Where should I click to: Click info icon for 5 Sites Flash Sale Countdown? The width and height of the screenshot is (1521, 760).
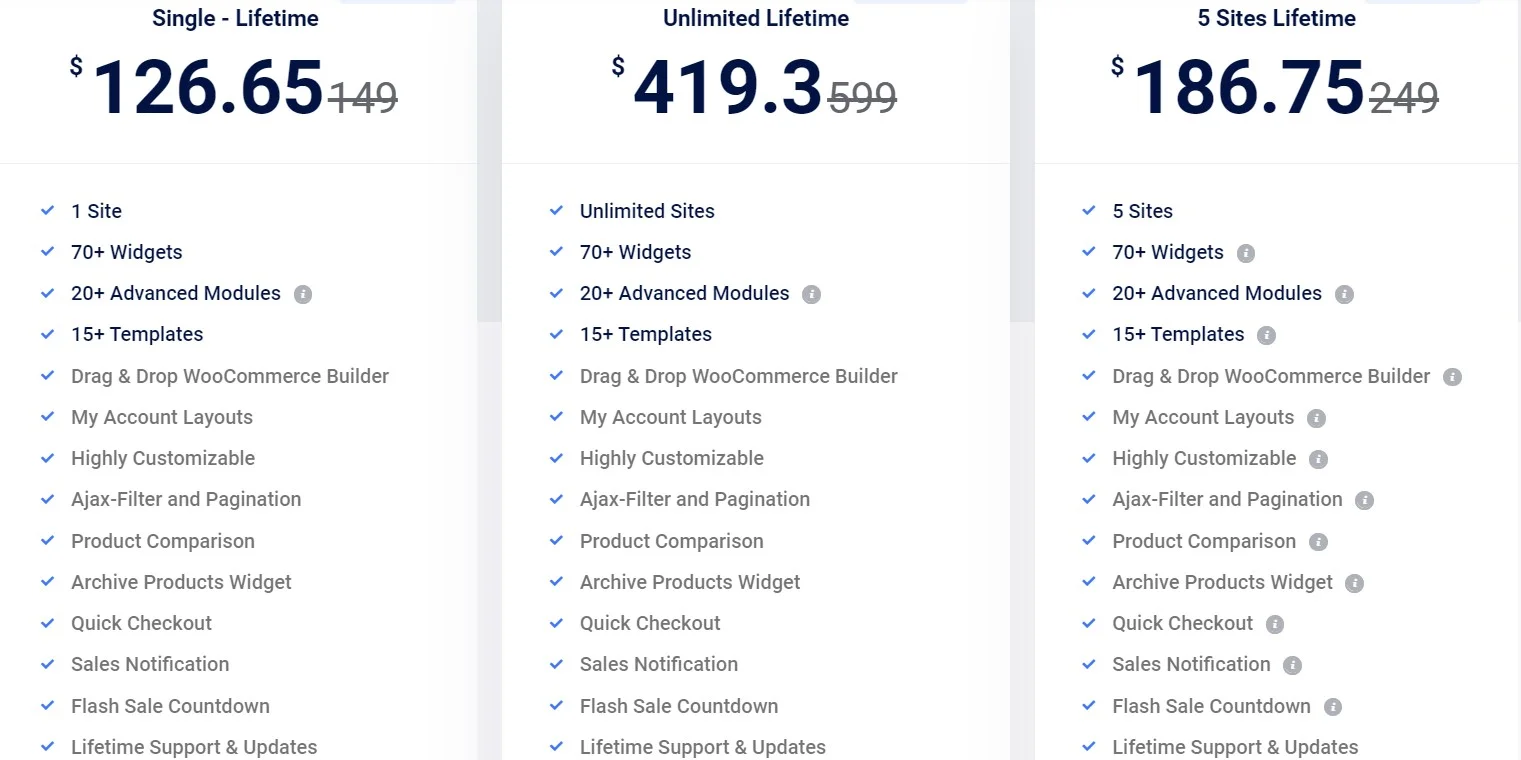(1333, 707)
